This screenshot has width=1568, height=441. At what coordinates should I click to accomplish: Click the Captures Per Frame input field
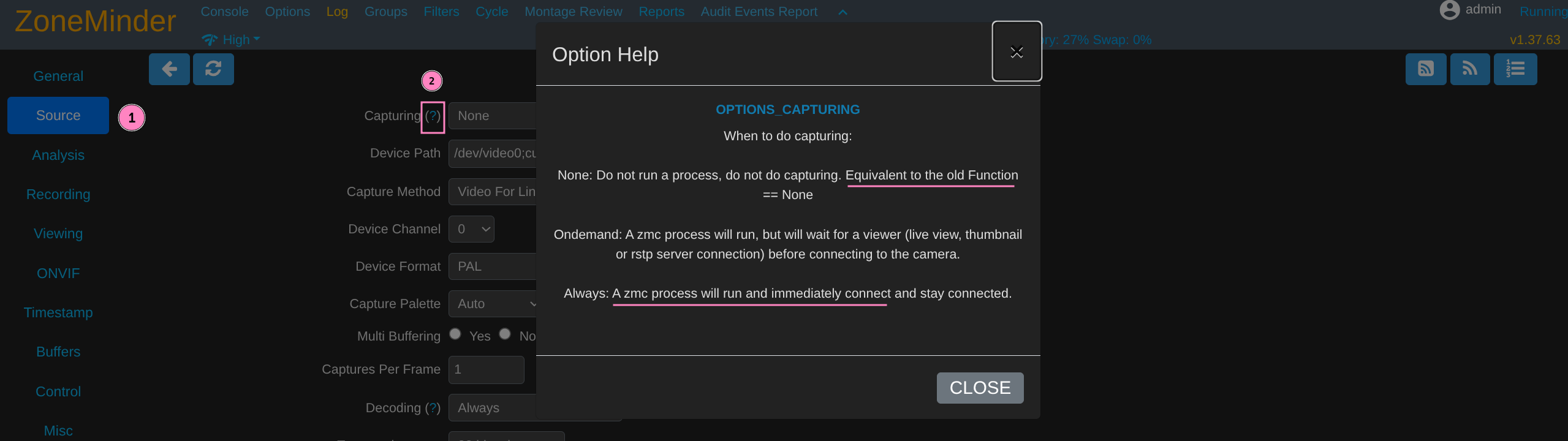486,370
